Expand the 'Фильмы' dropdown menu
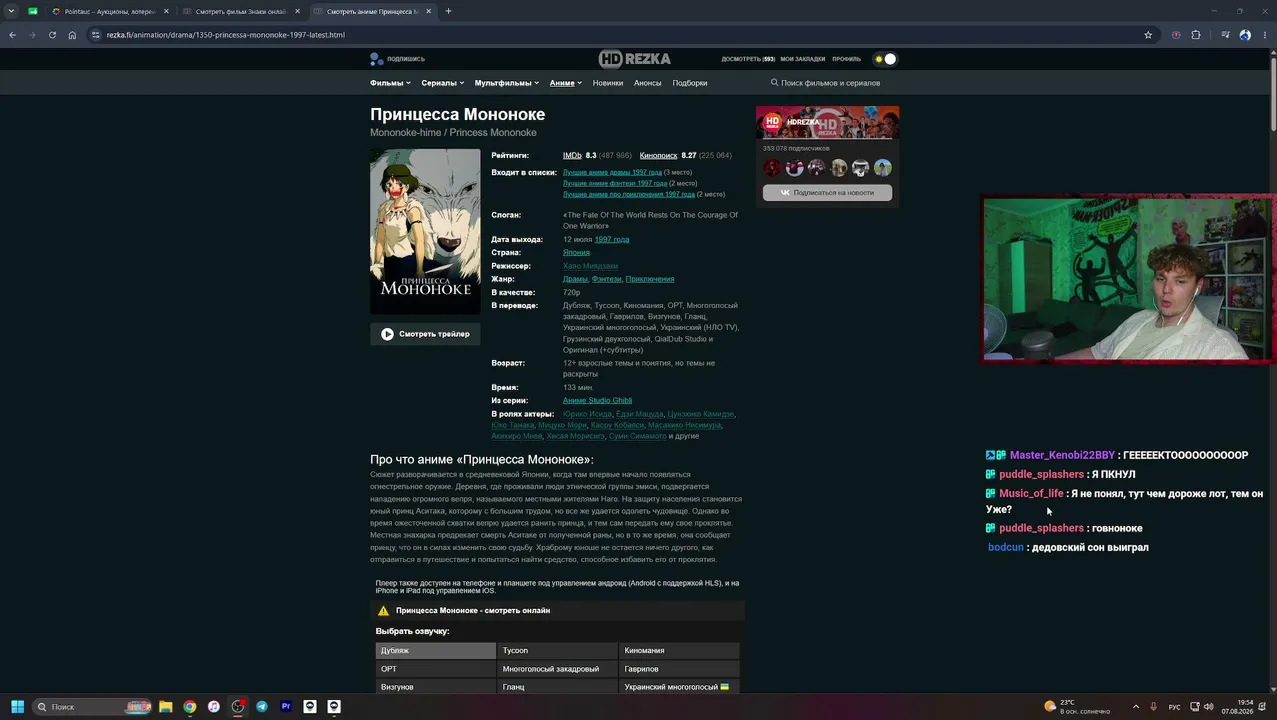 (x=390, y=83)
